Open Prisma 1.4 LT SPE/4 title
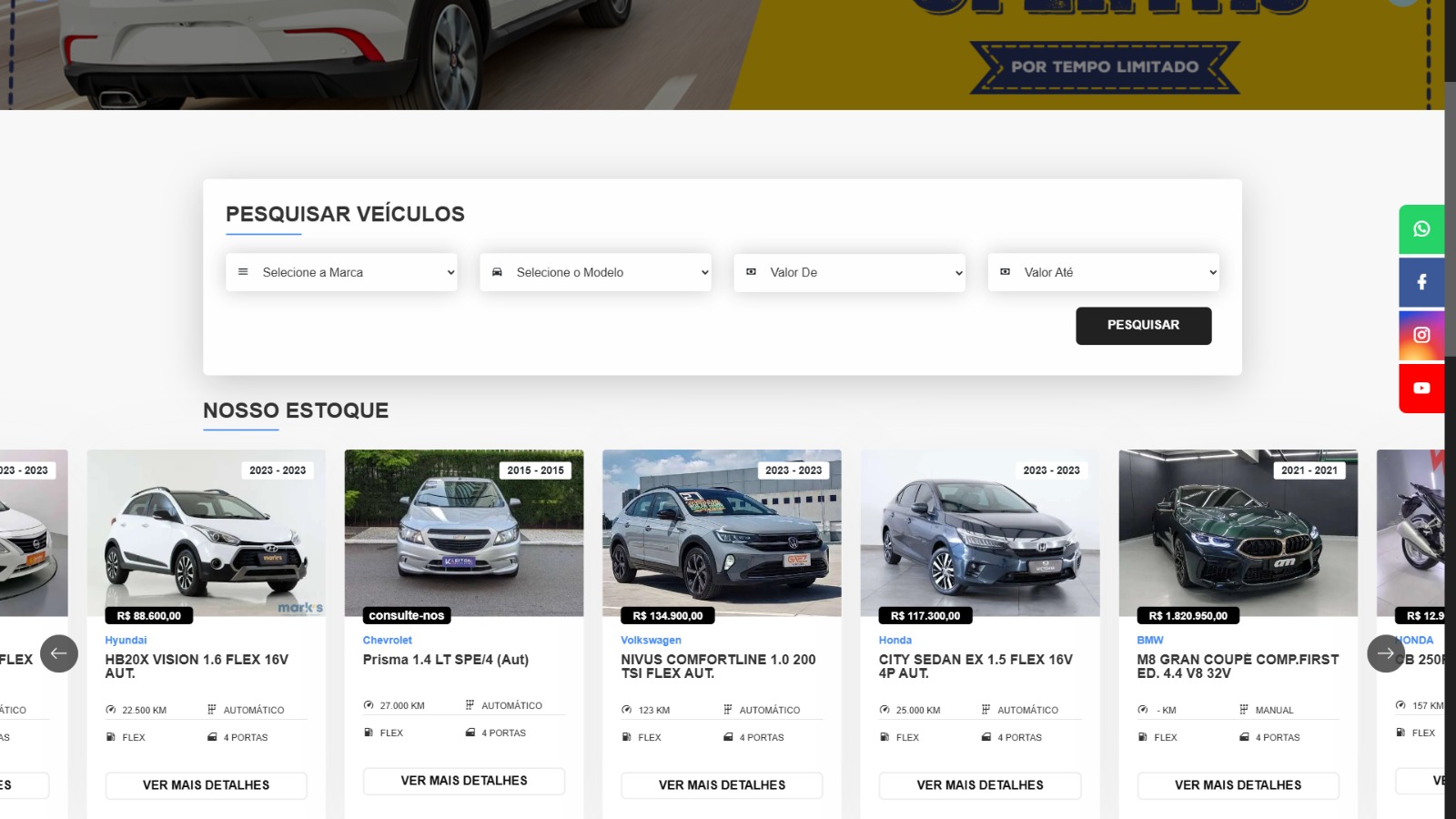The height and width of the screenshot is (819, 1456). point(446,660)
